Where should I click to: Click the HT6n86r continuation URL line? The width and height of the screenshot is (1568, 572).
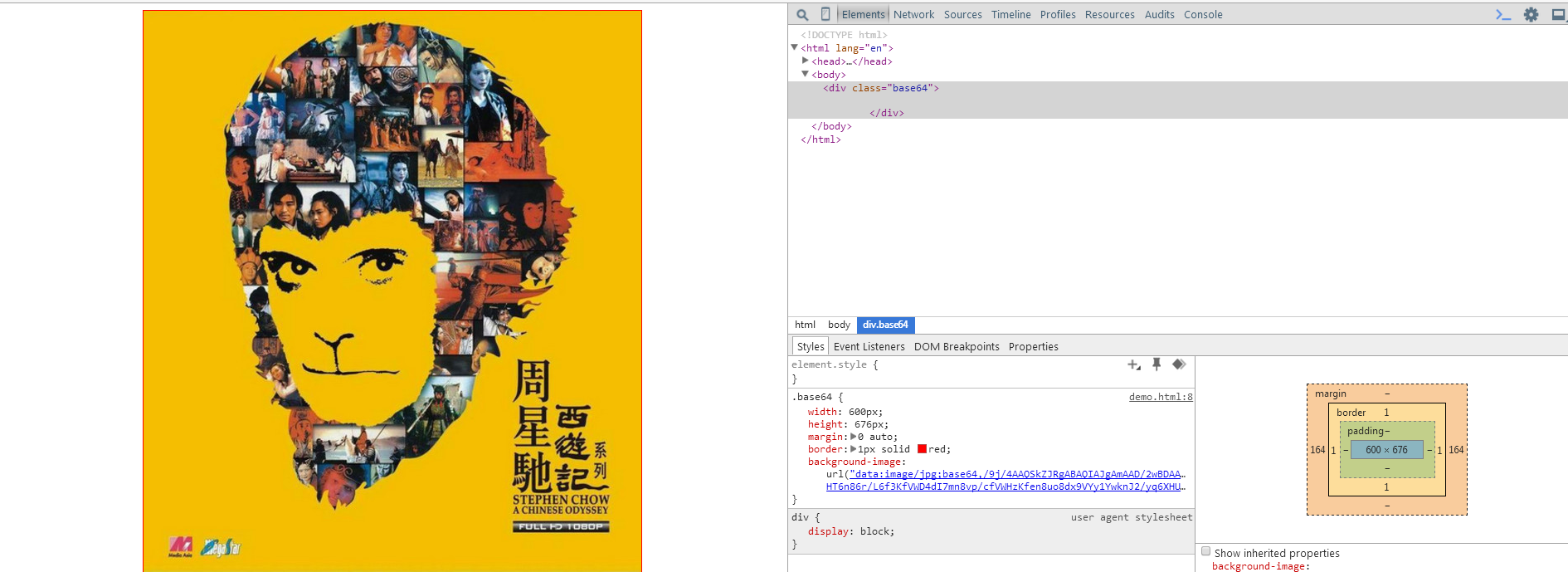(1006, 486)
